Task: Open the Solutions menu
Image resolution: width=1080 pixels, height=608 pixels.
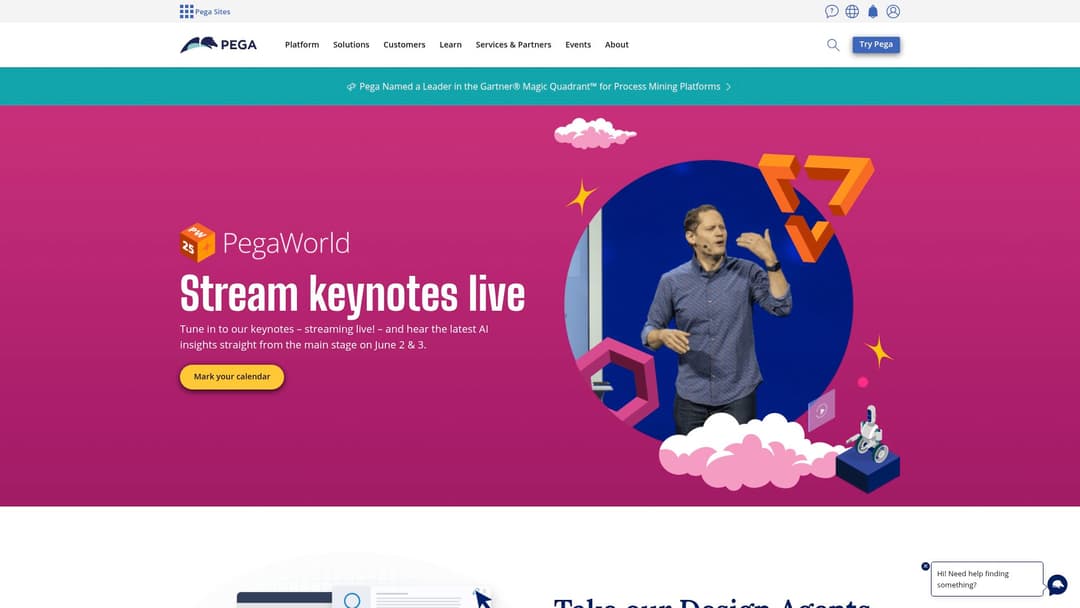Action: 351,45
